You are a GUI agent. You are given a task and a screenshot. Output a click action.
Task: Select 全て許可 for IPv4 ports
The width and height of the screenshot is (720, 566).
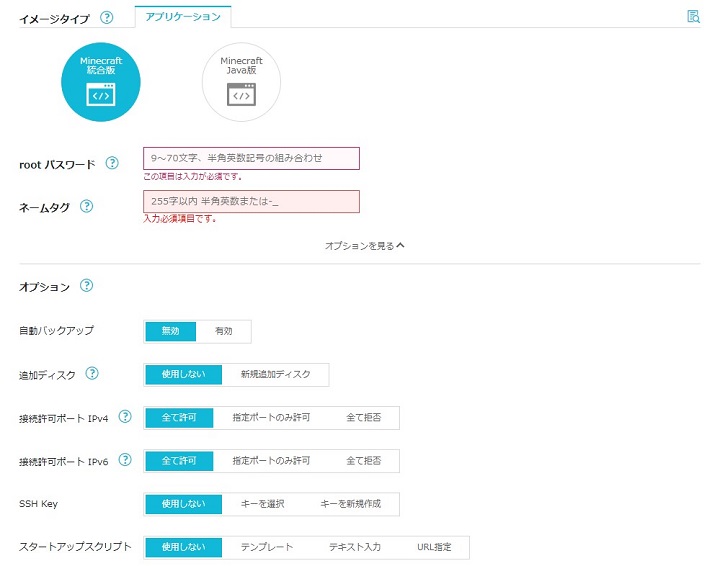click(x=180, y=418)
